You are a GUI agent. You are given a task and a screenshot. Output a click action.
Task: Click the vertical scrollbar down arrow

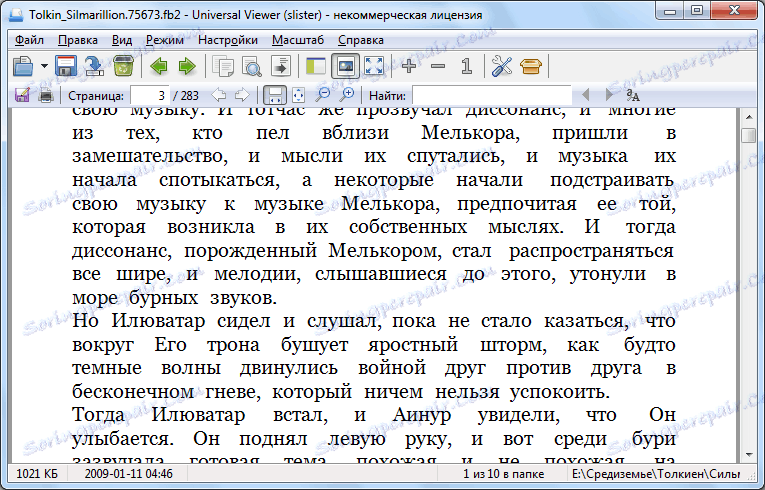[x=749, y=455]
